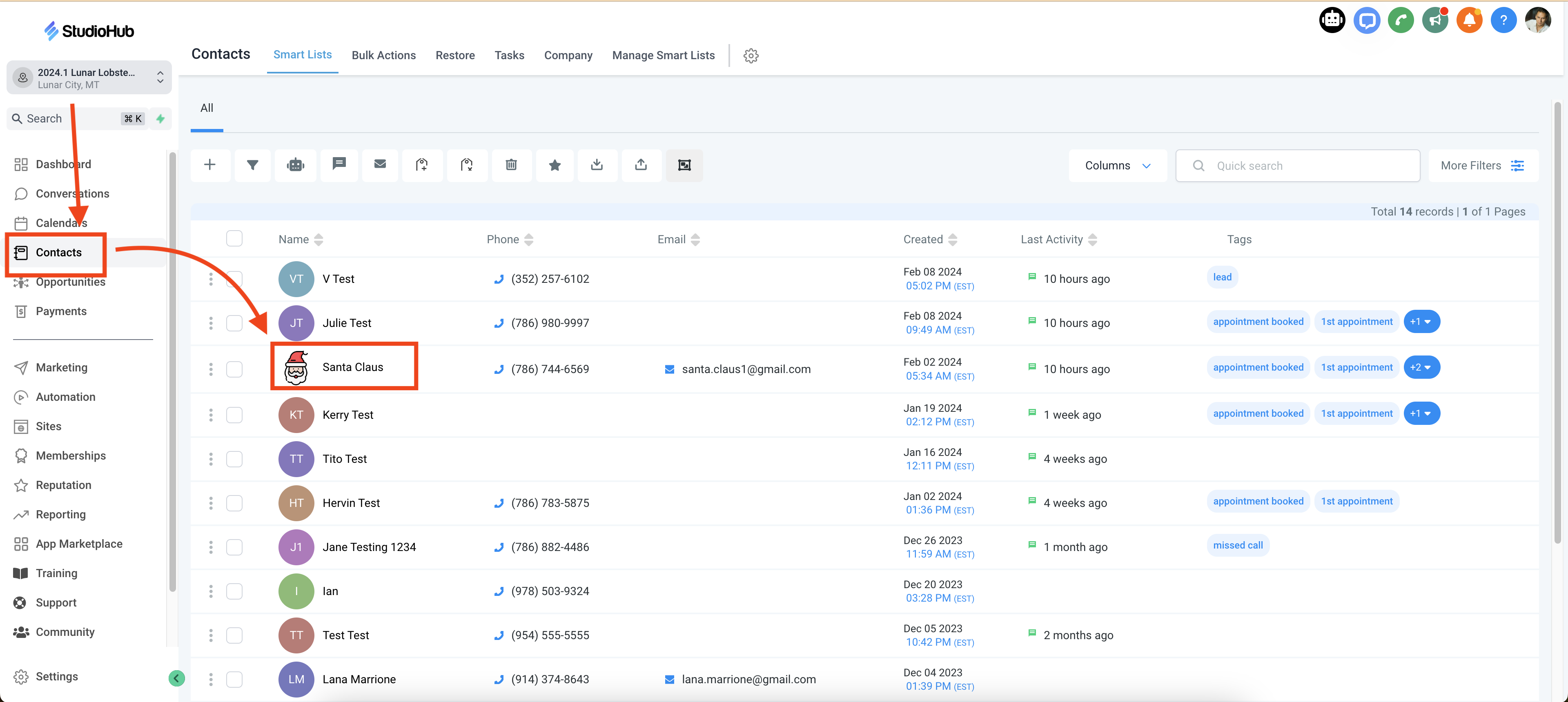Open the account location switcher

pyautogui.click(x=89, y=78)
